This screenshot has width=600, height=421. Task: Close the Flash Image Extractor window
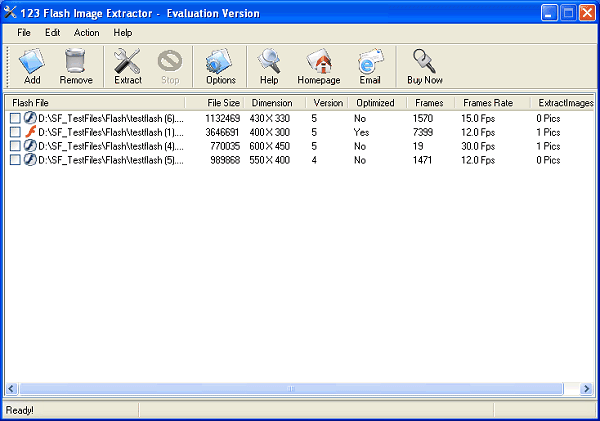(x=587, y=13)
